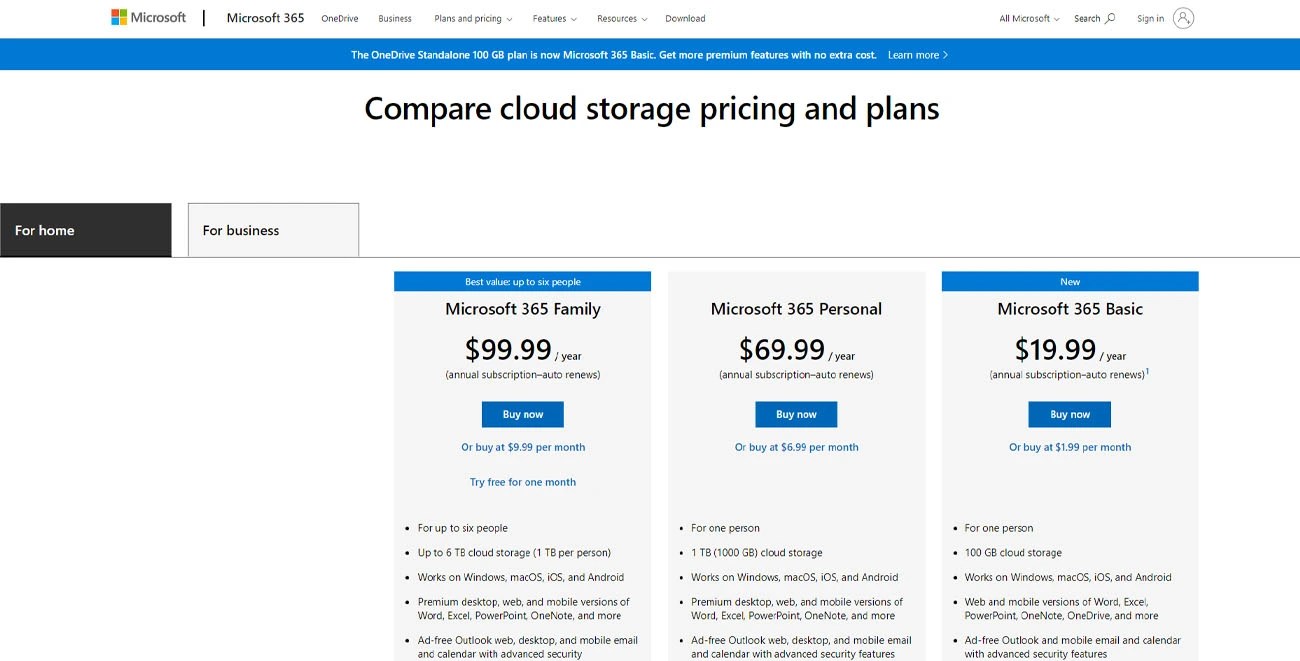Click Download in the navigation bar
The height and width of the screenshot is (661, 1300).
(685, 18)
